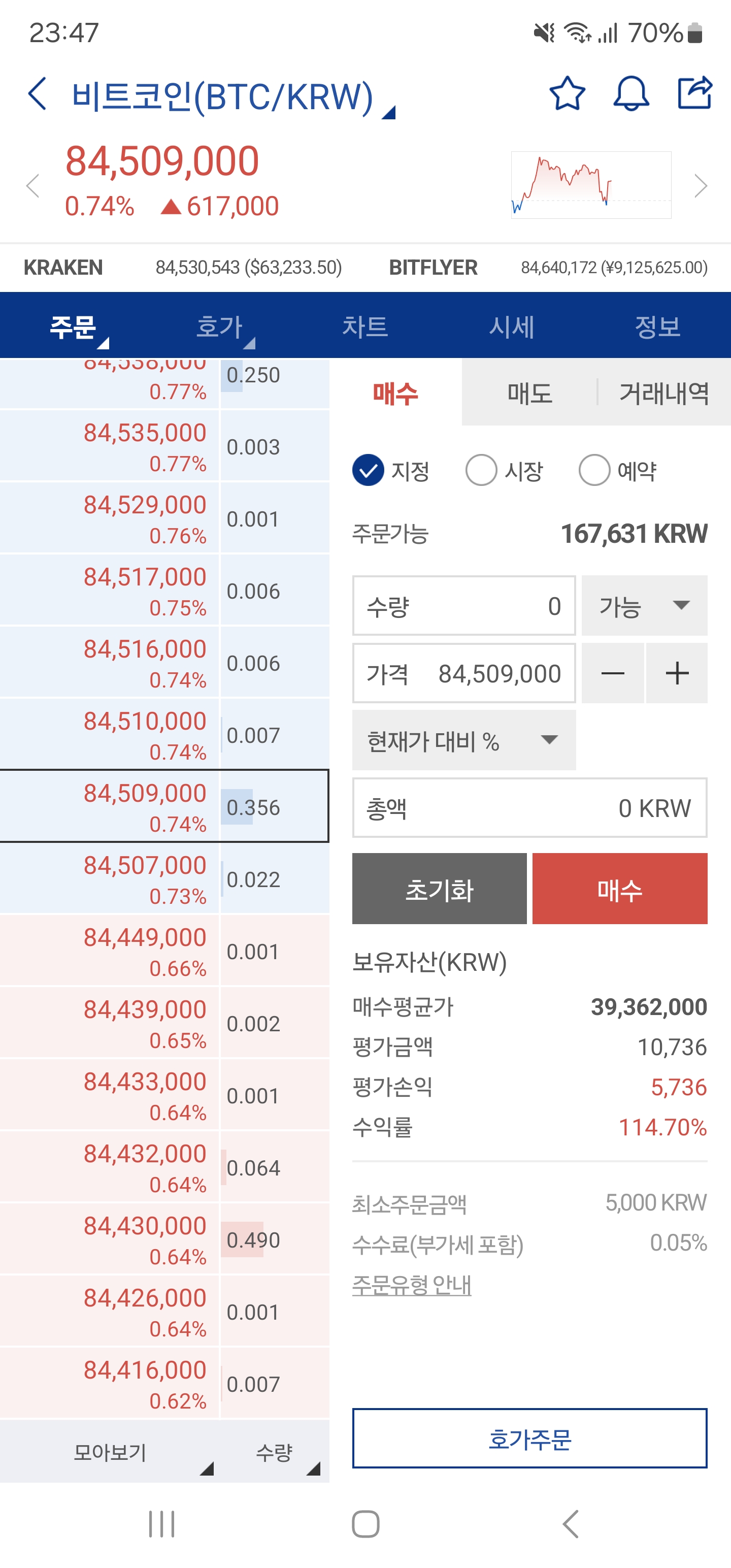Switch to 매도 sell tab

[x=529, y=393]
